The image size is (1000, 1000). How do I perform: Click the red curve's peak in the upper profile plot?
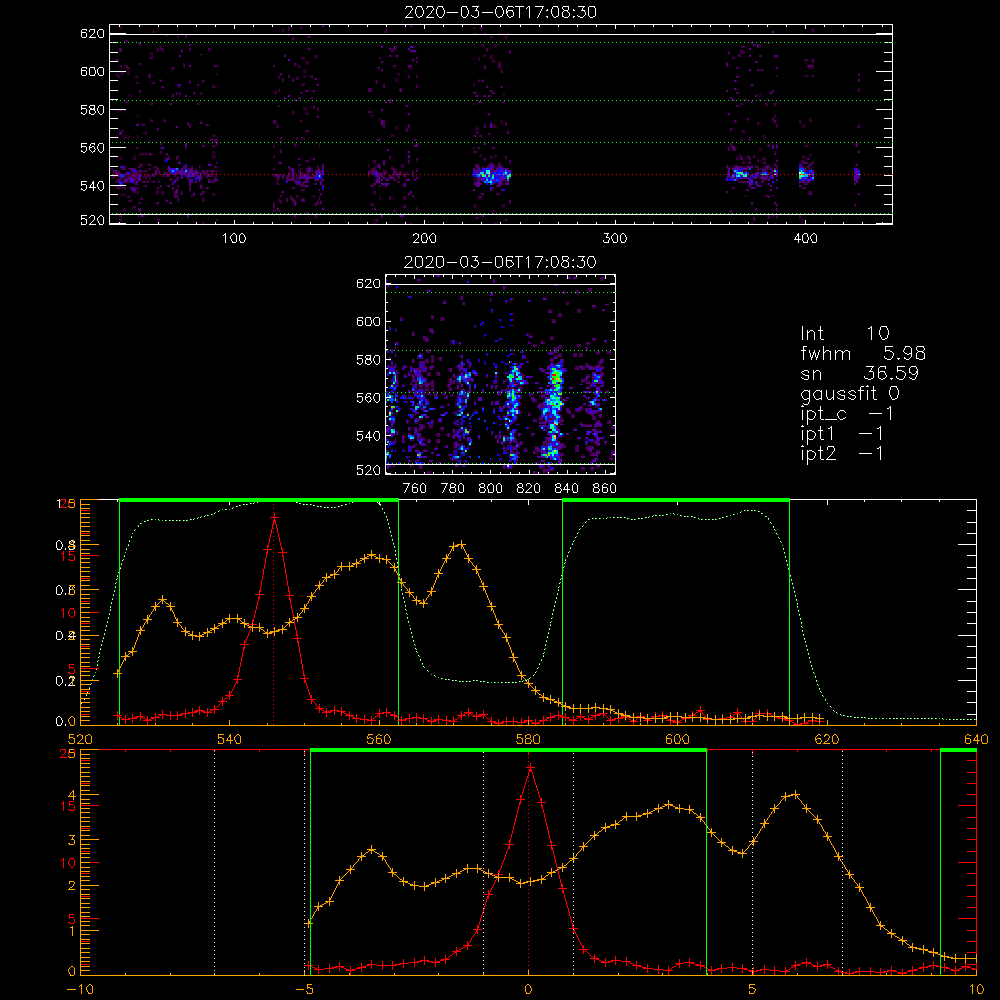tap(274, 517)
